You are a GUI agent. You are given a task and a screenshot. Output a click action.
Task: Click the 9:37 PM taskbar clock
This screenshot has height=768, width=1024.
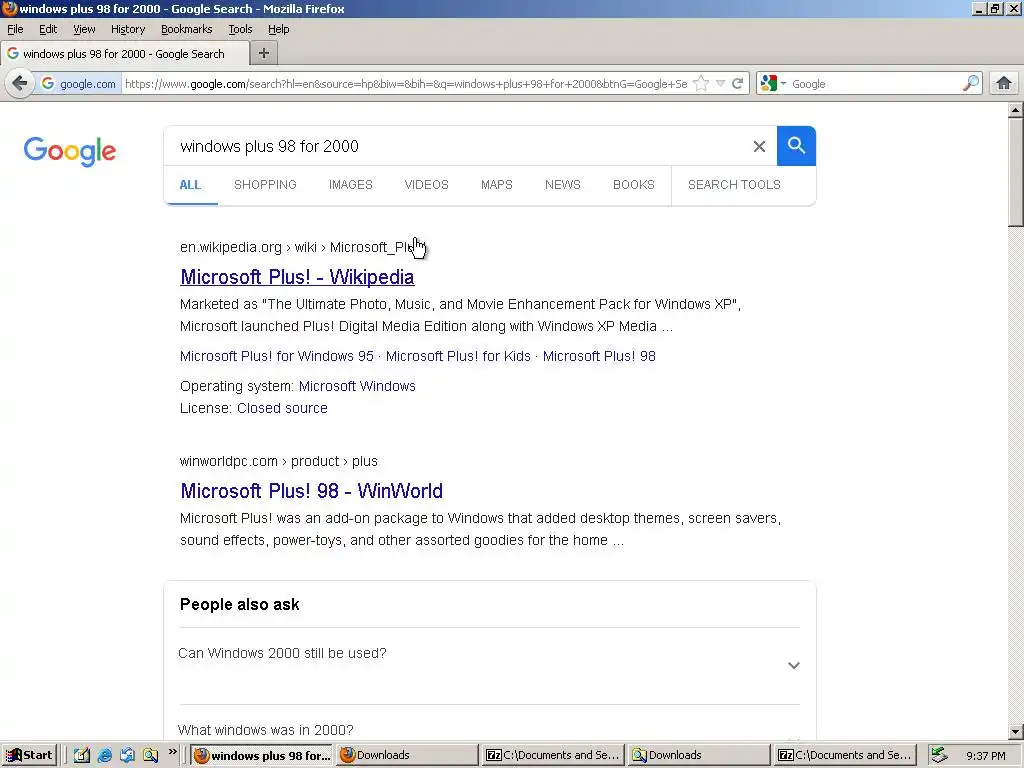coord(986,756)
